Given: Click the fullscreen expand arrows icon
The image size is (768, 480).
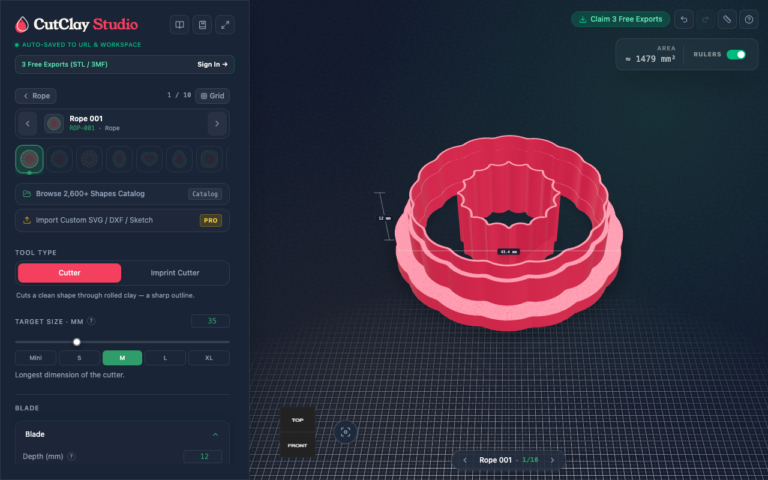Looking at the screenshot, I should coord(225,25).
